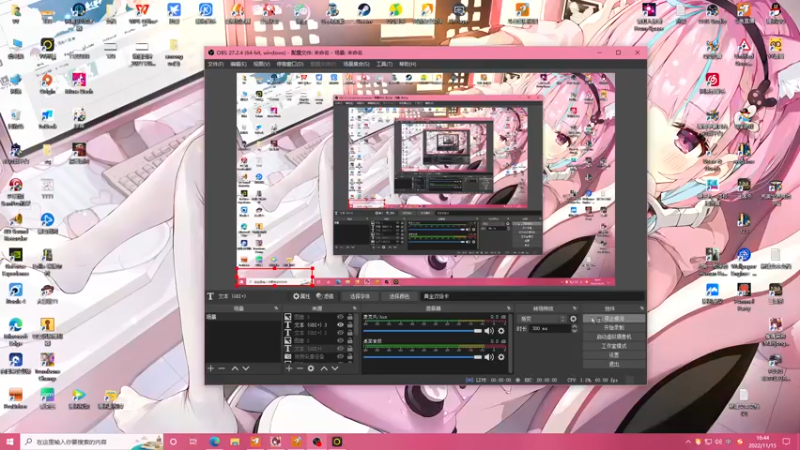
Task: Add a new source with the plus icon
Action: pyautogui.click(x=289, y=368)
